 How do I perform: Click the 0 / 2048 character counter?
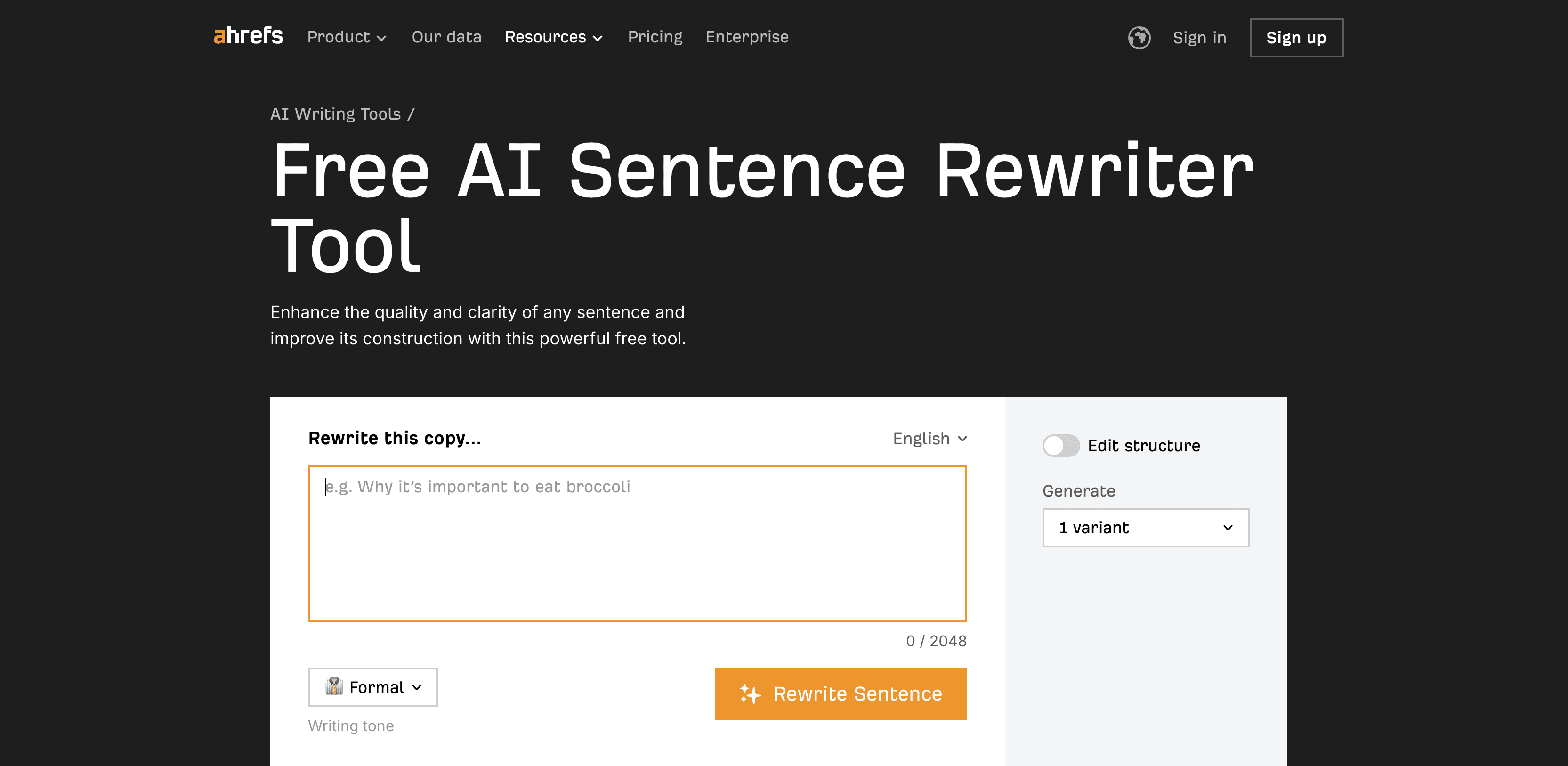click(x=936, y=641)
